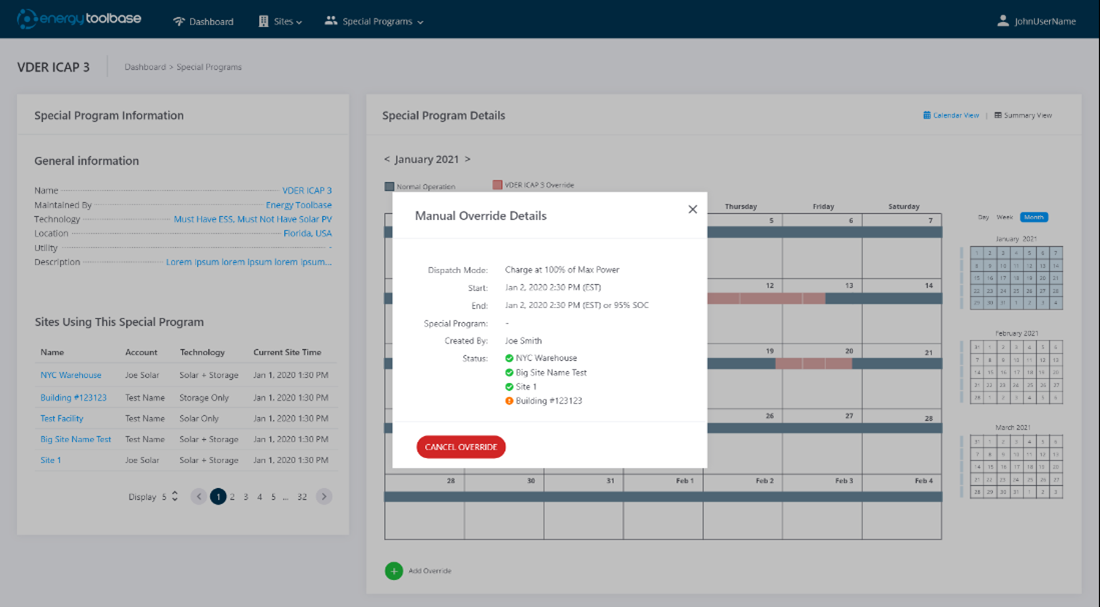Click the Lorem ipsum description value
Viewport: 1100px width, 607px height.
248,262
